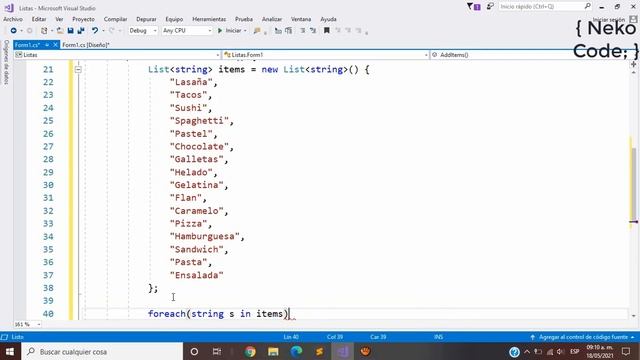The image size is (640, 360).
Task: Click the account avatar icon beside Iniciar sesión
Action: pyautogui.click(x=633, y=19)
